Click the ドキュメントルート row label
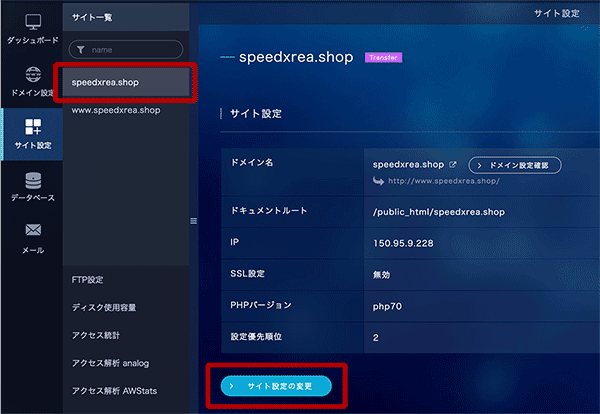This screenshot has height=414, width=600. pyautogui.click(x=269, y=211)
